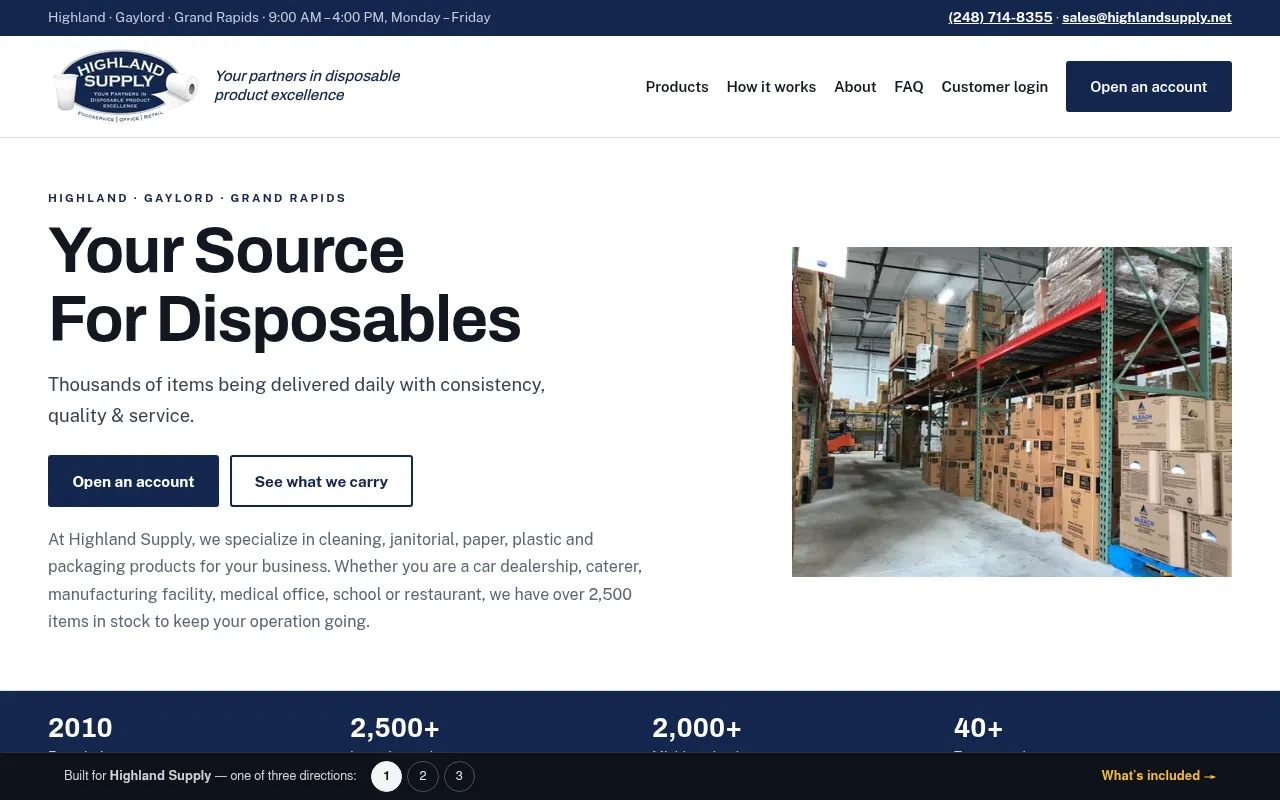1280x800 pixels.
Task: Open the About nav link
Action: pos(855,87)
